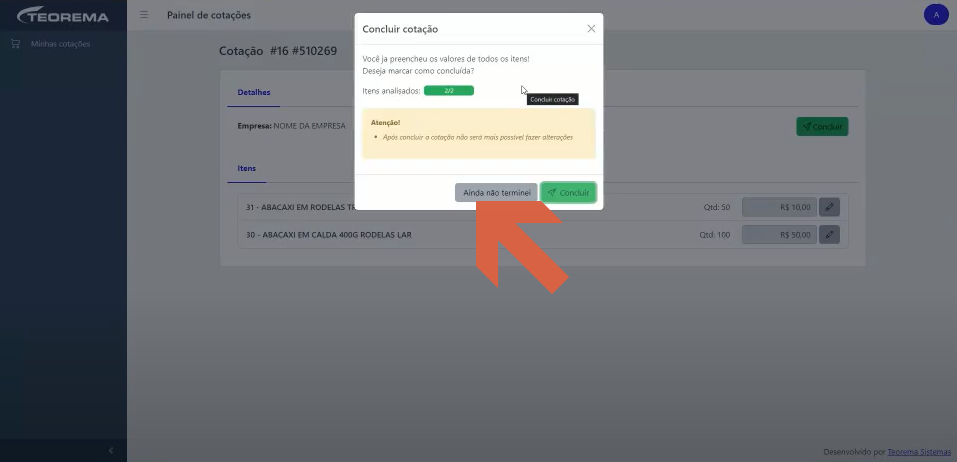Confirm with the green Concluir dialog button

[569, 193]
